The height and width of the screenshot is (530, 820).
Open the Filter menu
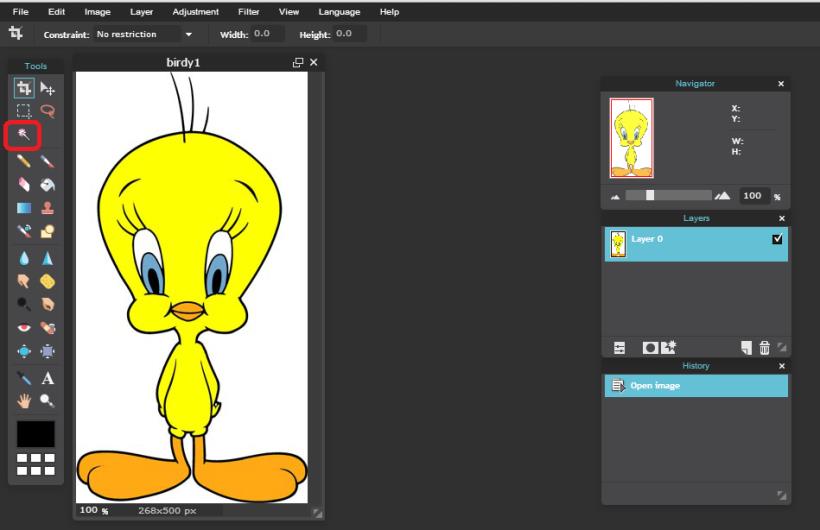point(249,12)
